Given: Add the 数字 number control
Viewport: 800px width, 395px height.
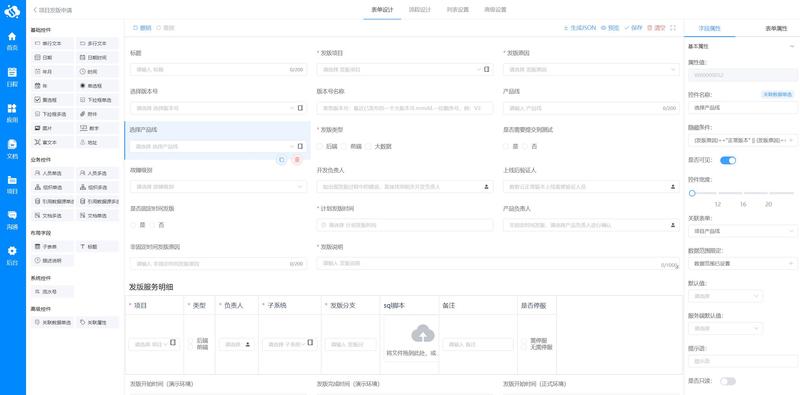Looking at the screenshot, I should pos(97,129).
